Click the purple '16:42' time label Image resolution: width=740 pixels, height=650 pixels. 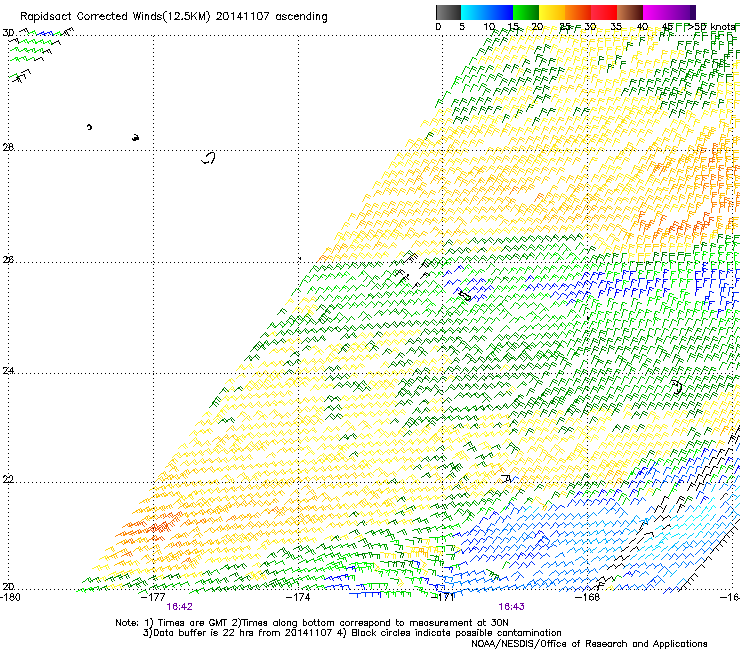coord(179,607)
